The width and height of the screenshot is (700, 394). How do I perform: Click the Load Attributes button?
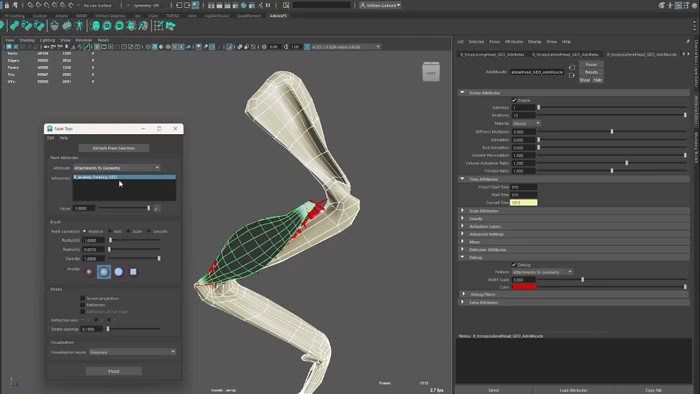click(574, 390)
